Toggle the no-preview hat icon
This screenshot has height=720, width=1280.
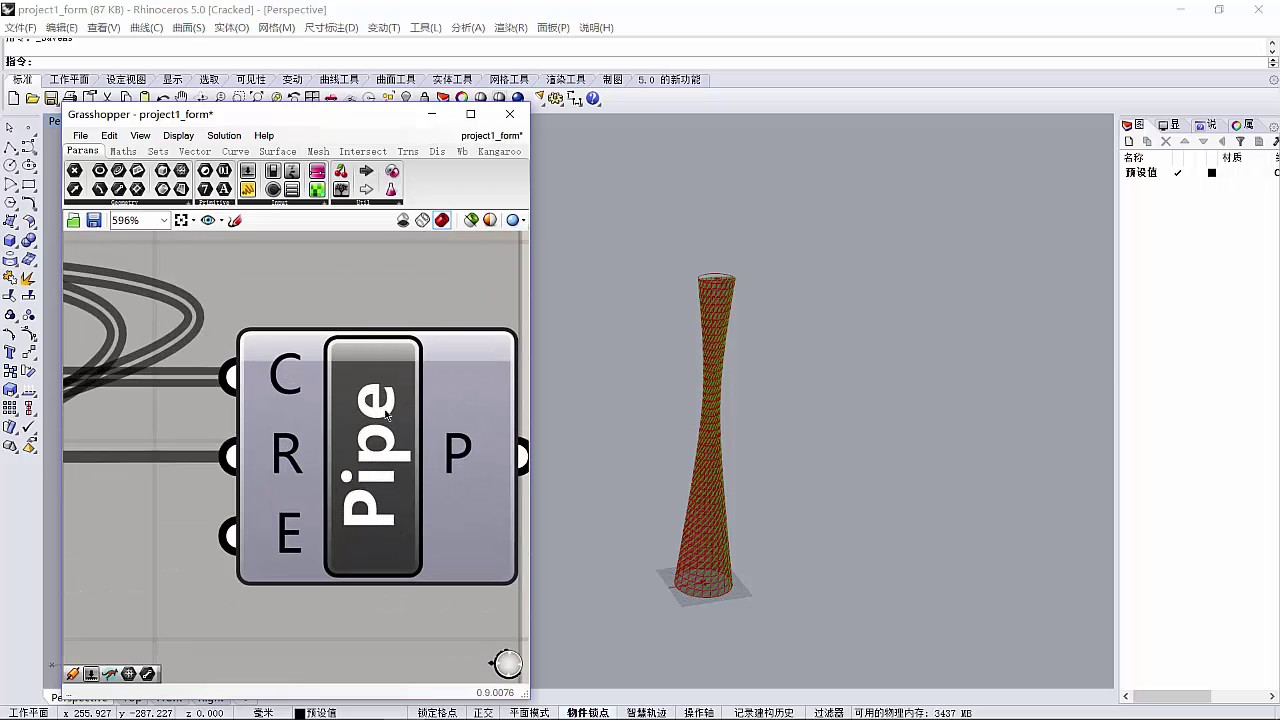point(403,220)
